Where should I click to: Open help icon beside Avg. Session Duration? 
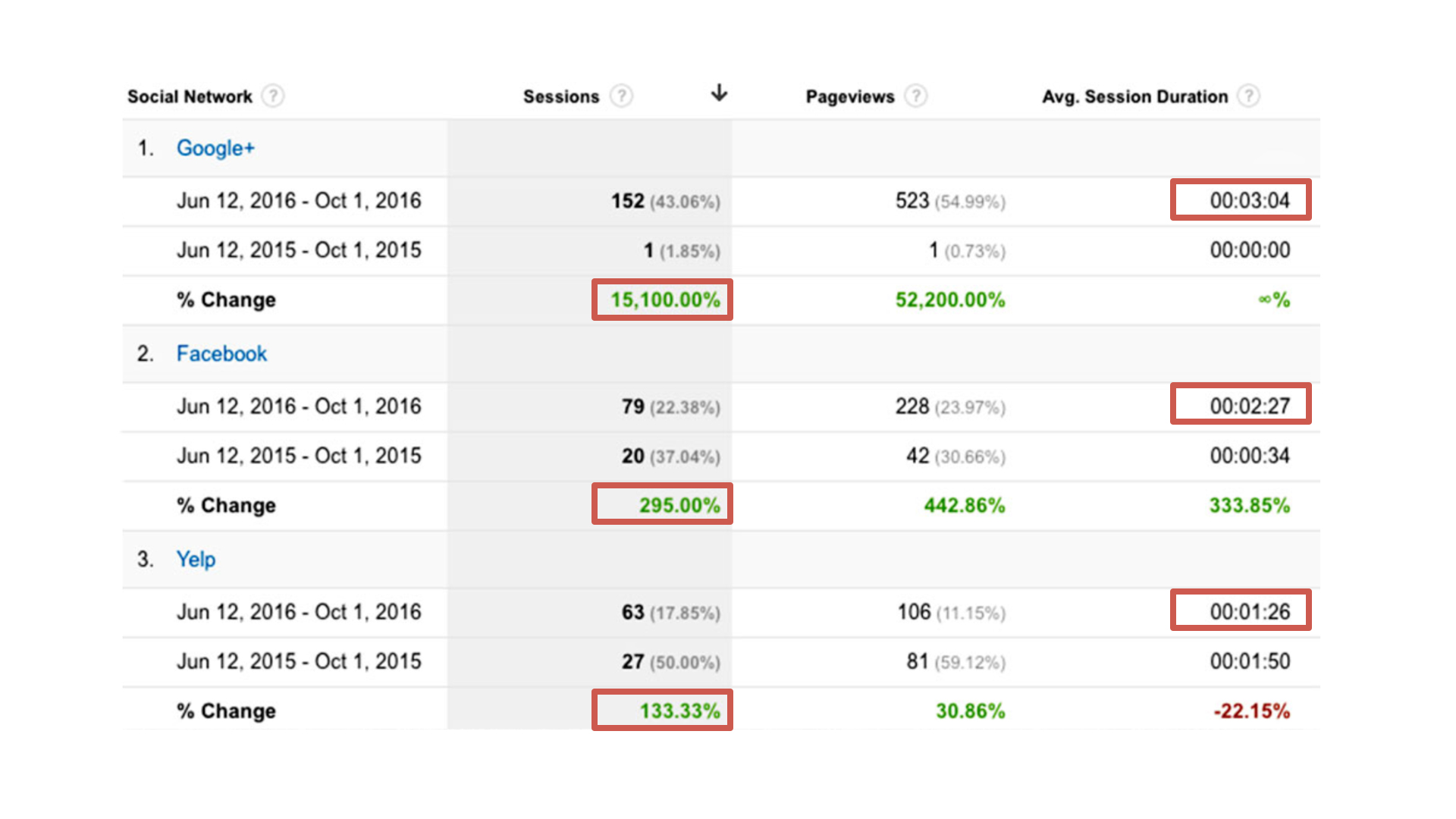click(1248, 96)
